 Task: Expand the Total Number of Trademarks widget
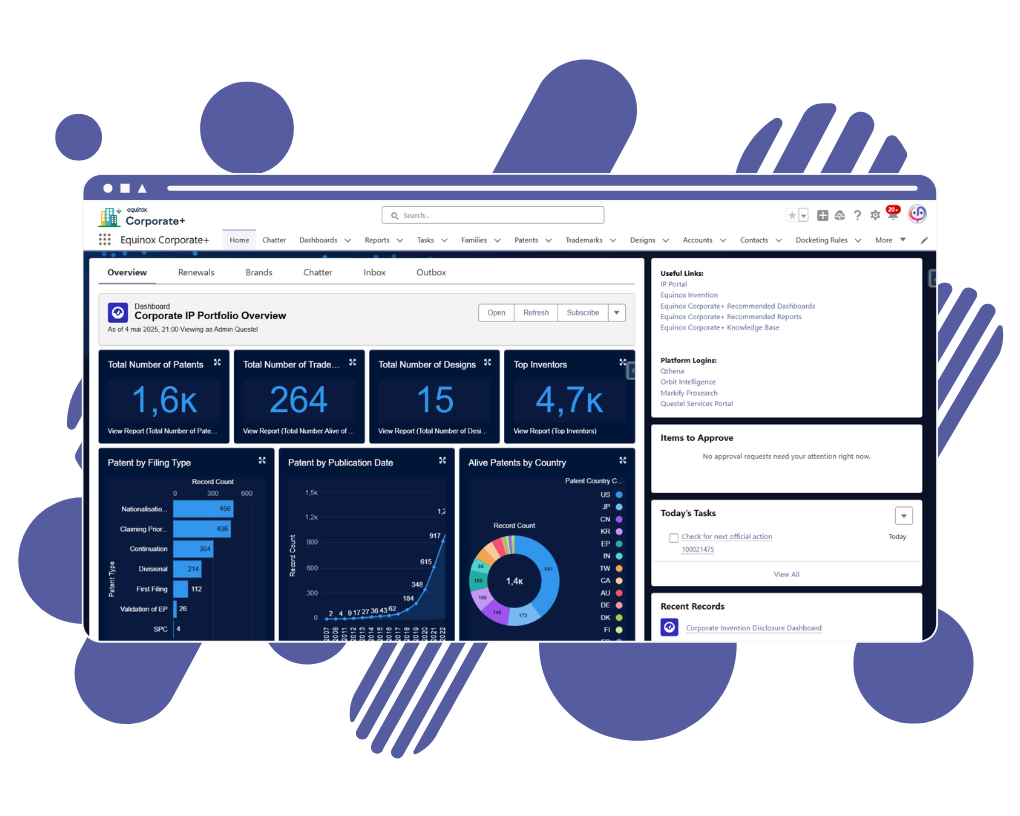point(353,362)
